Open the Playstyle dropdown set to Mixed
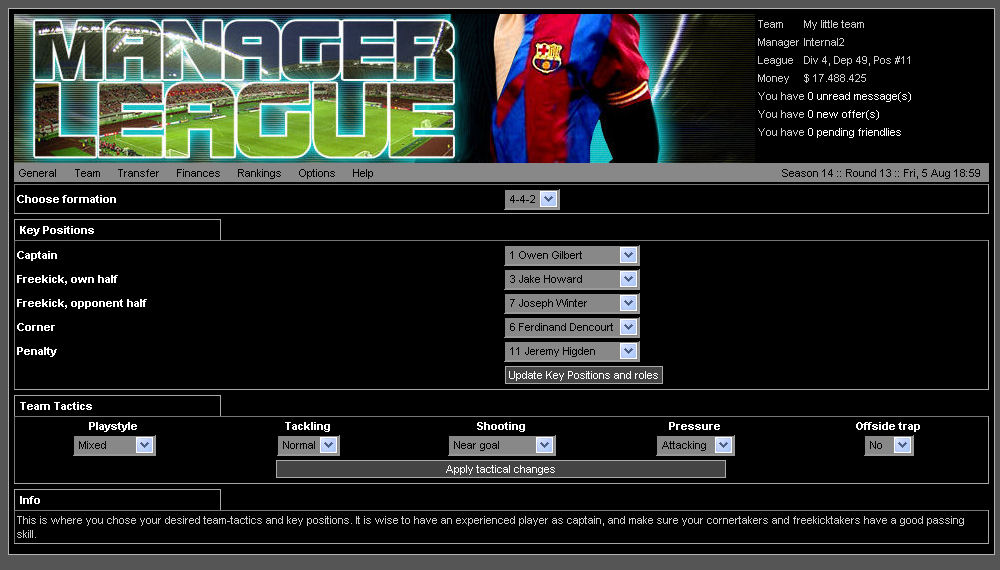 pos(114,445)
